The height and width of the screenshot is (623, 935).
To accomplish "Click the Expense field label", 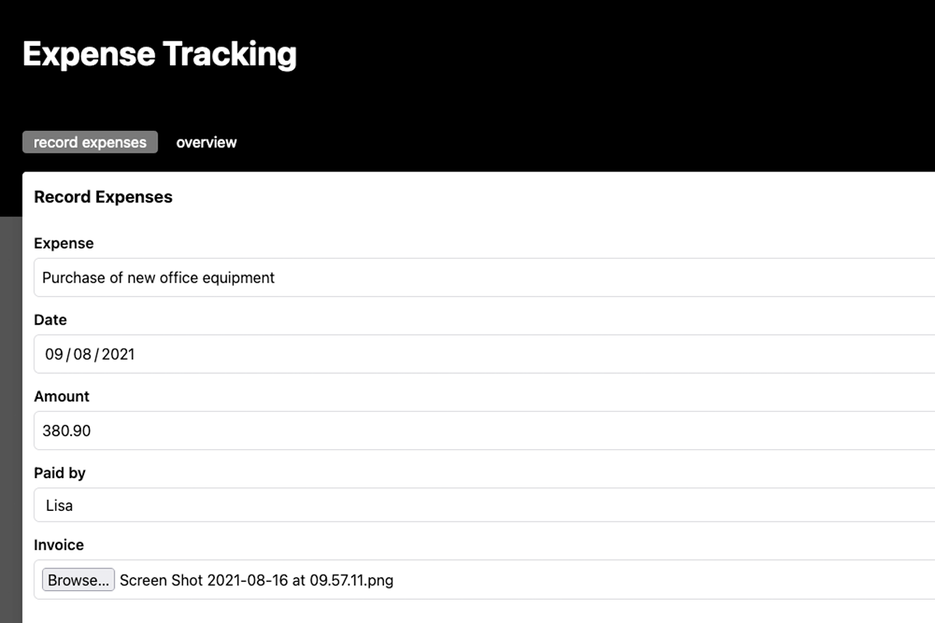I will click(63, 243).
